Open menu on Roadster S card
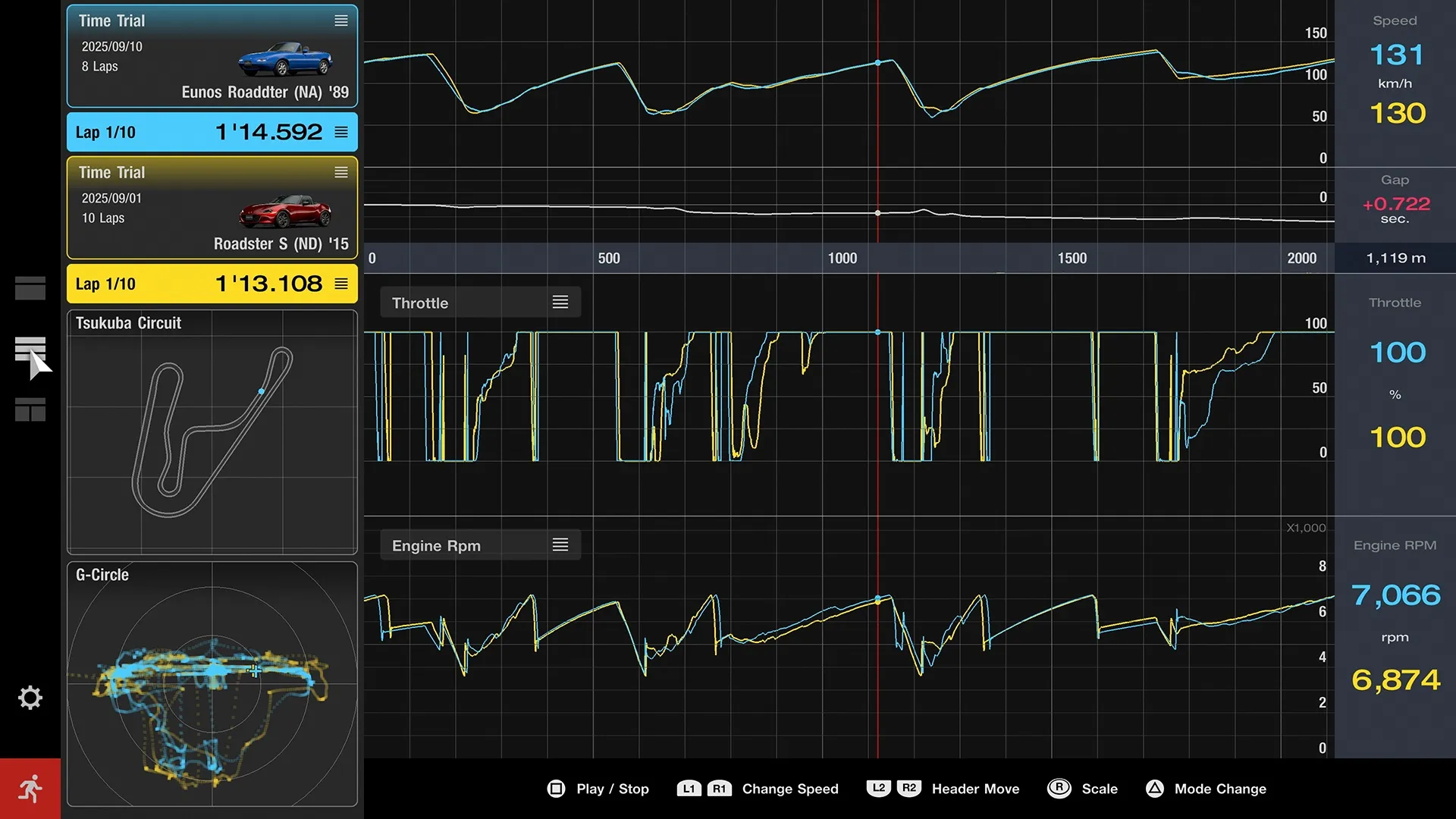This screenshot has height=819, width=1456. 341,173
